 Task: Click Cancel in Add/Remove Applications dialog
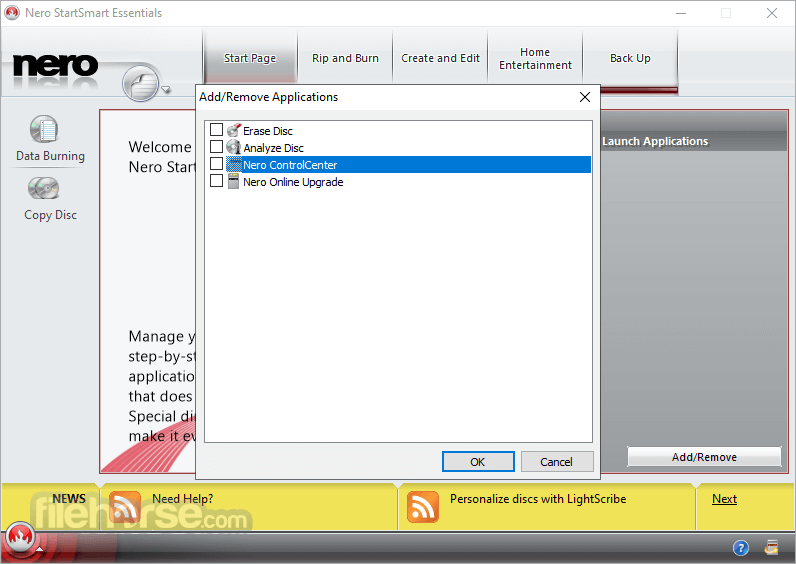click(556, 461)
